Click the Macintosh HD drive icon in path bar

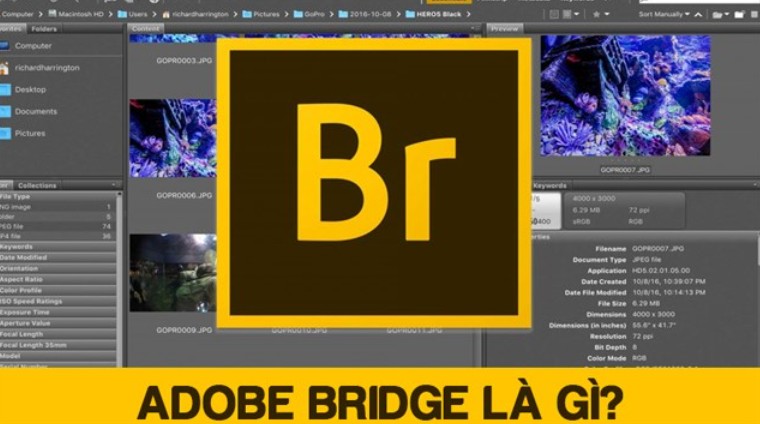(52, 14)
